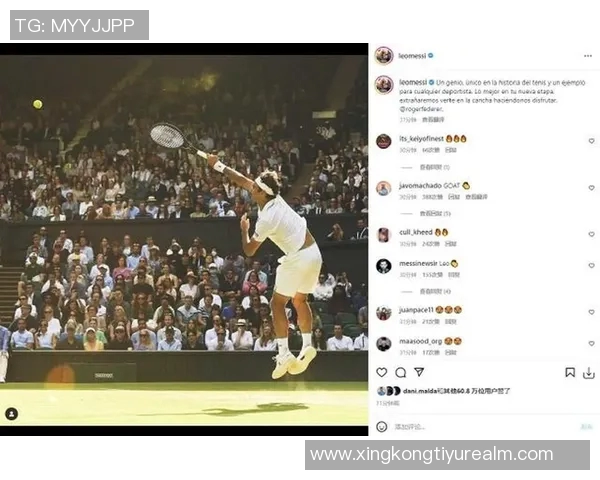Open the emoji picker in comment box

[x=382, y=426]
